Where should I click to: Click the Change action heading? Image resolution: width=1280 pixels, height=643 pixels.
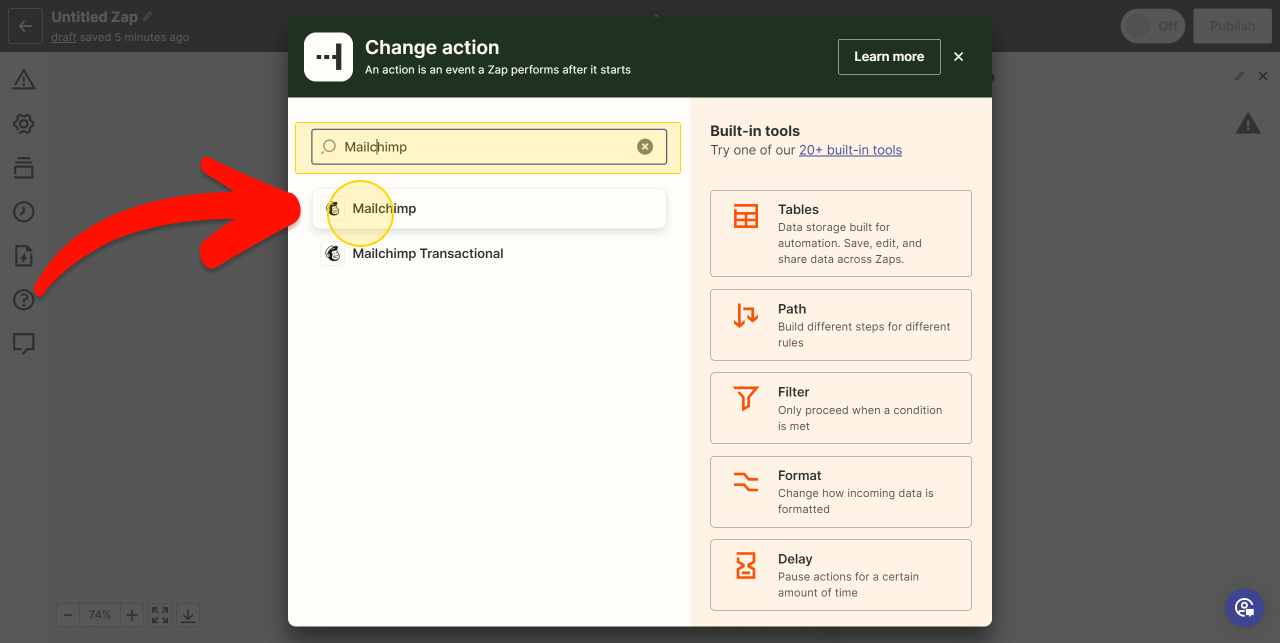coord(432,47)
